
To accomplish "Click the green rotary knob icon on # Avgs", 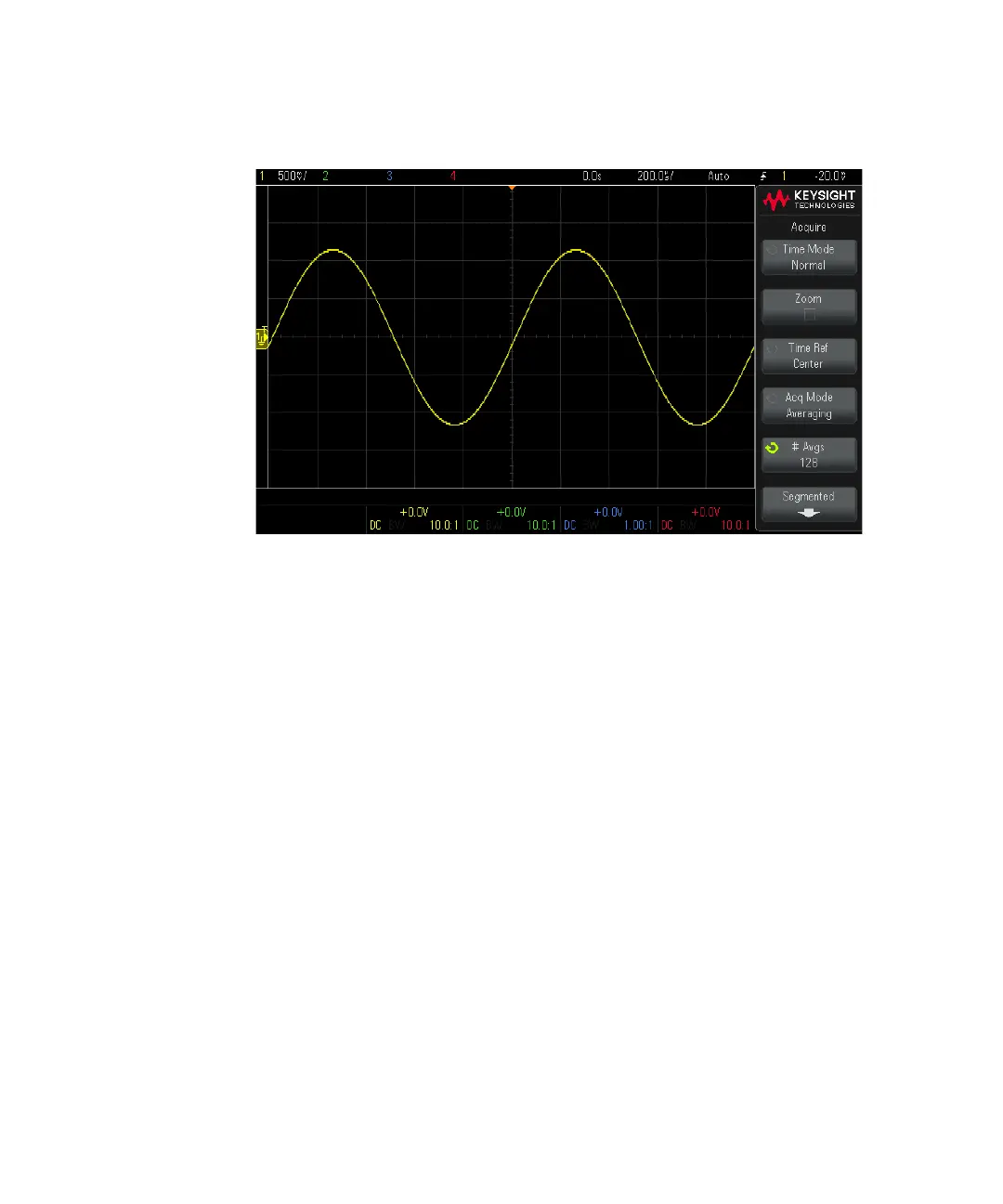I will point(772,448).
